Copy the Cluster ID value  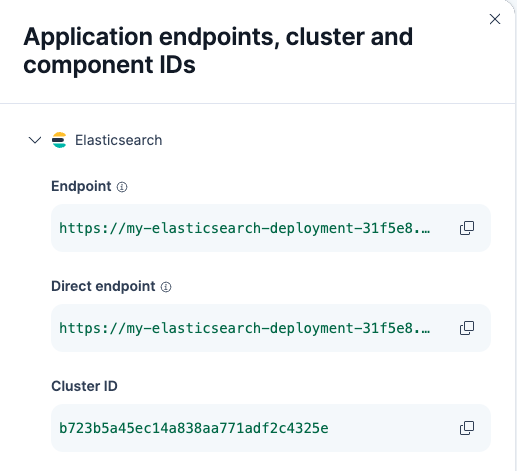467,428
